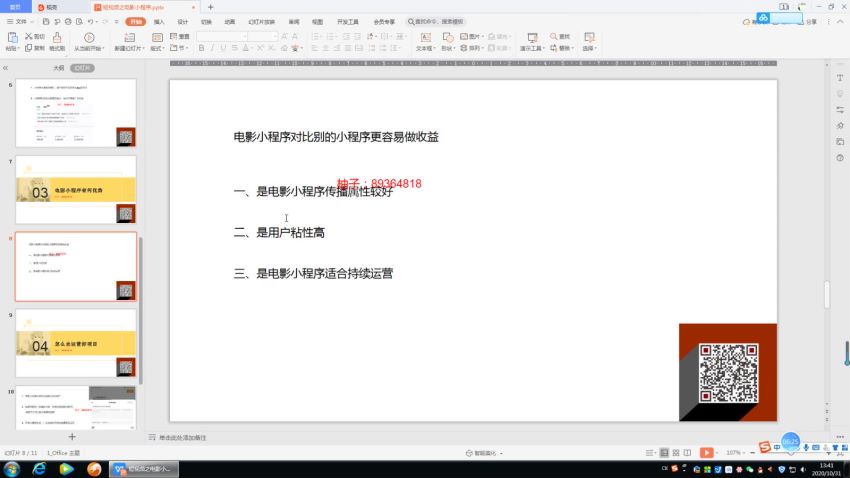Open the Slide Show ribbon tab
The image size is (850, 478).
point(261,22)
